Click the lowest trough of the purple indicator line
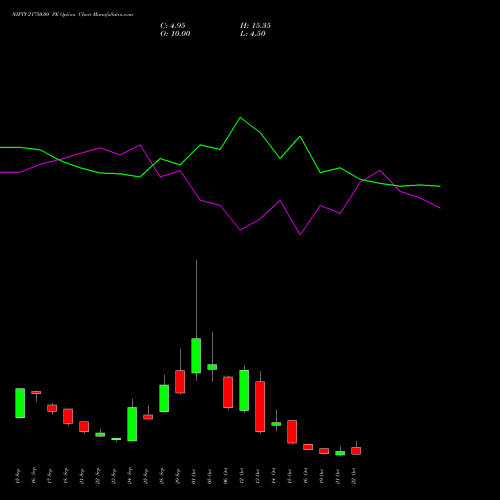This screenshot has width=500, height=500. (300, 235)
